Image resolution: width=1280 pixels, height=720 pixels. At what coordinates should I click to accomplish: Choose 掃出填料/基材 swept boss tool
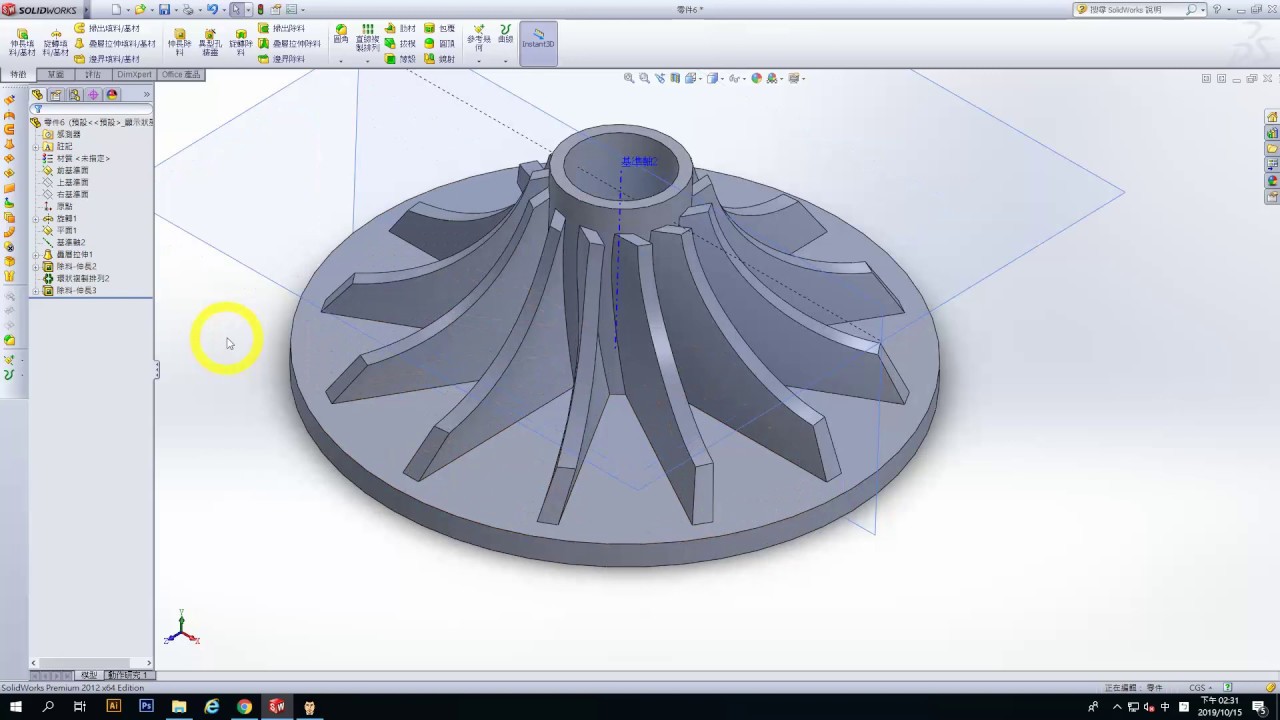(107, 29)
